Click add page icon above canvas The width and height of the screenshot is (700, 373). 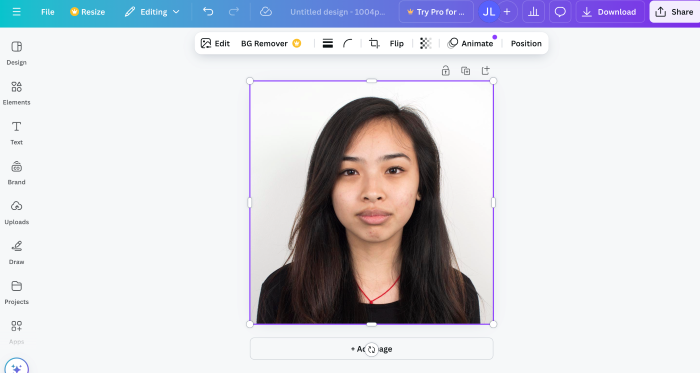pos(486,70)
